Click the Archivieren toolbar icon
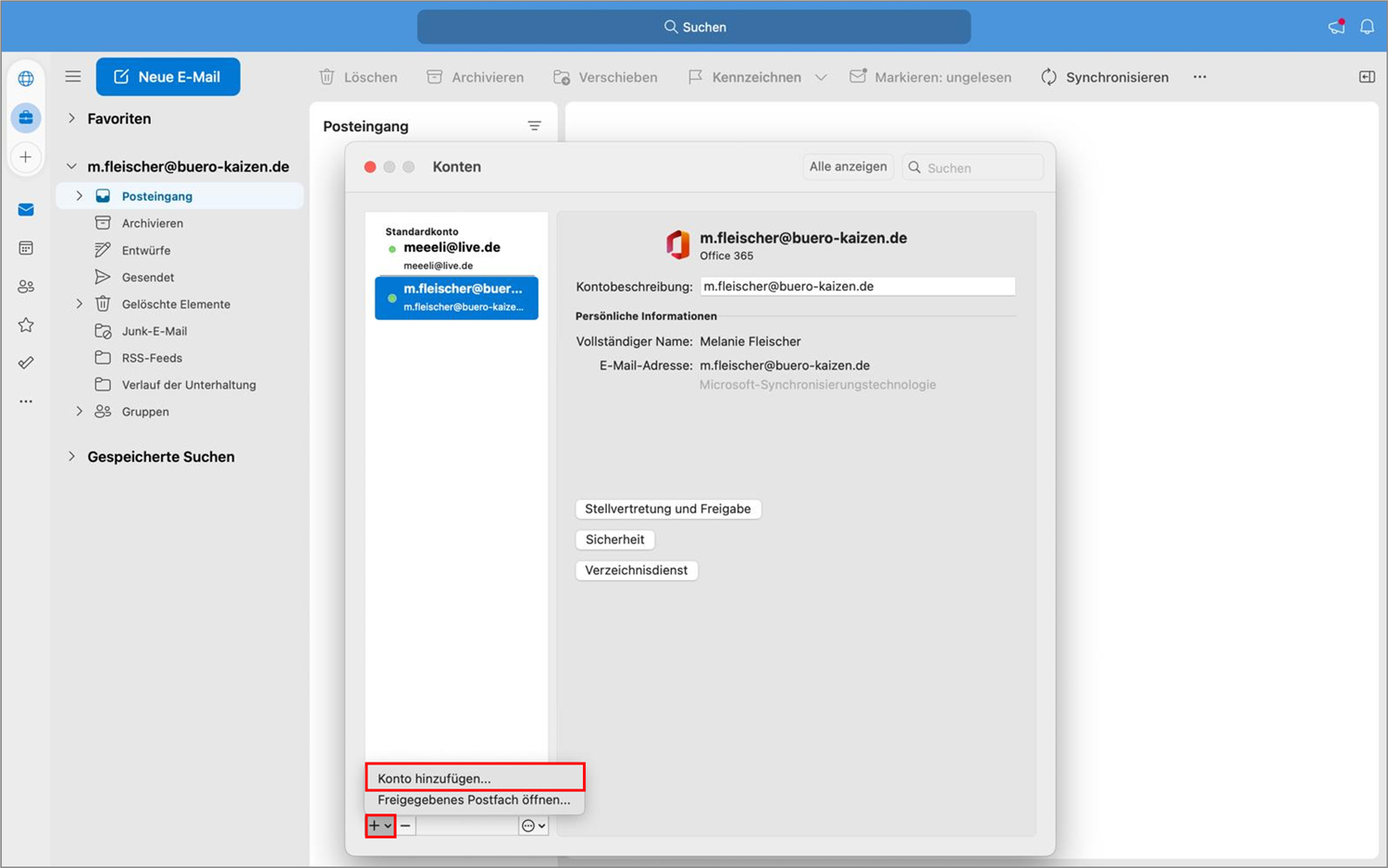This screenshot has width=1388, height=868. point(433,77)
